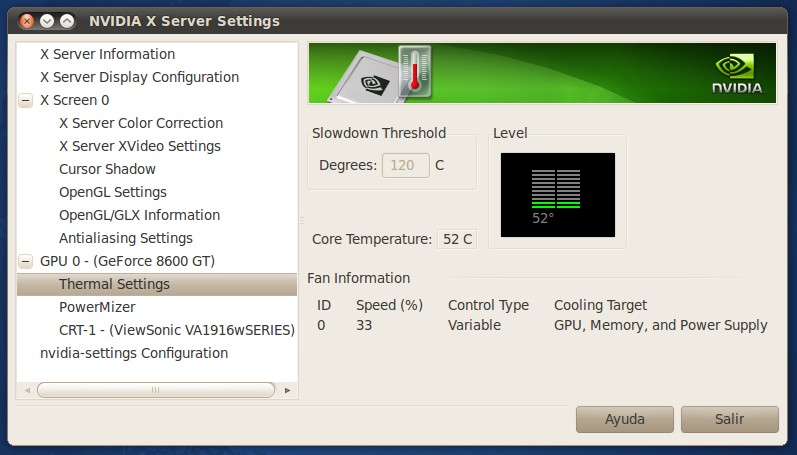Image resolution: width=797 pixels, height=455 pixels.
Task: Open Antialiasing Settings
Action: tap(126, 238)
